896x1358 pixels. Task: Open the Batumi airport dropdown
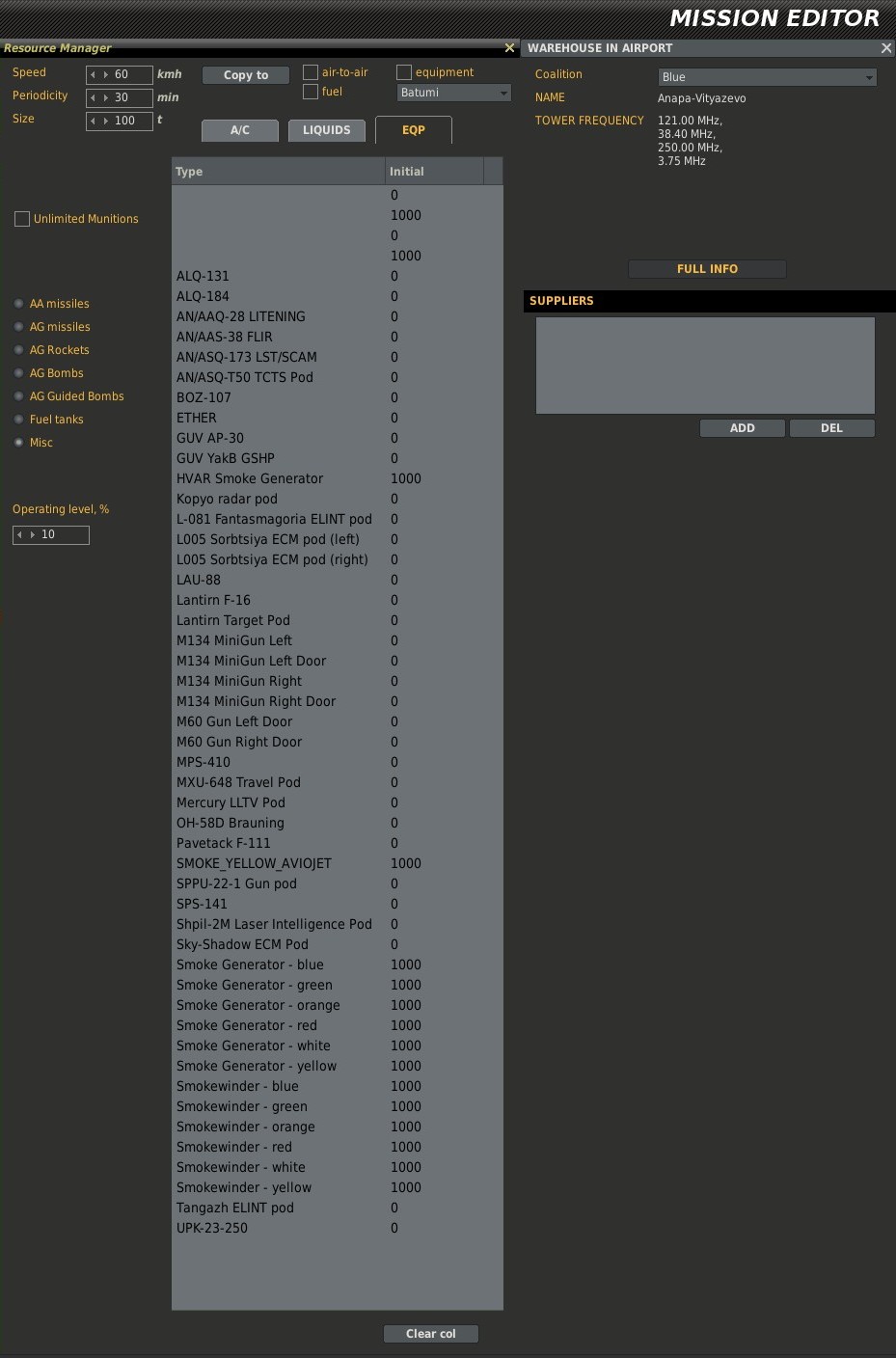pyautogui.click(x=453, y=93)
